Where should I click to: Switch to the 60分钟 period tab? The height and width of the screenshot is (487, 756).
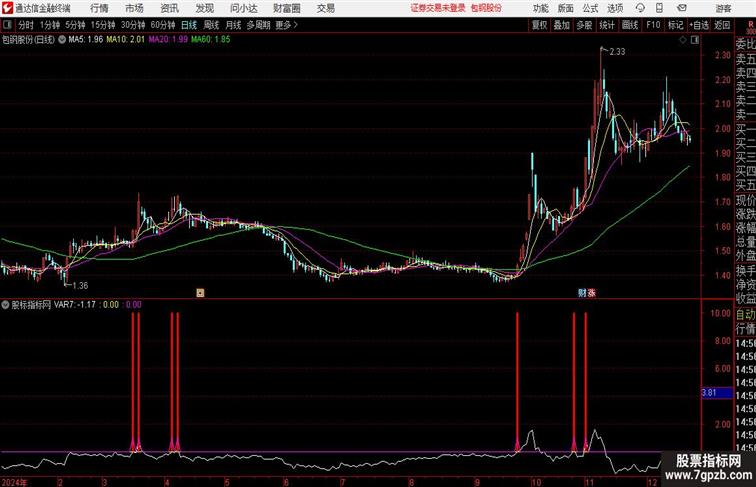pos(163,25)
